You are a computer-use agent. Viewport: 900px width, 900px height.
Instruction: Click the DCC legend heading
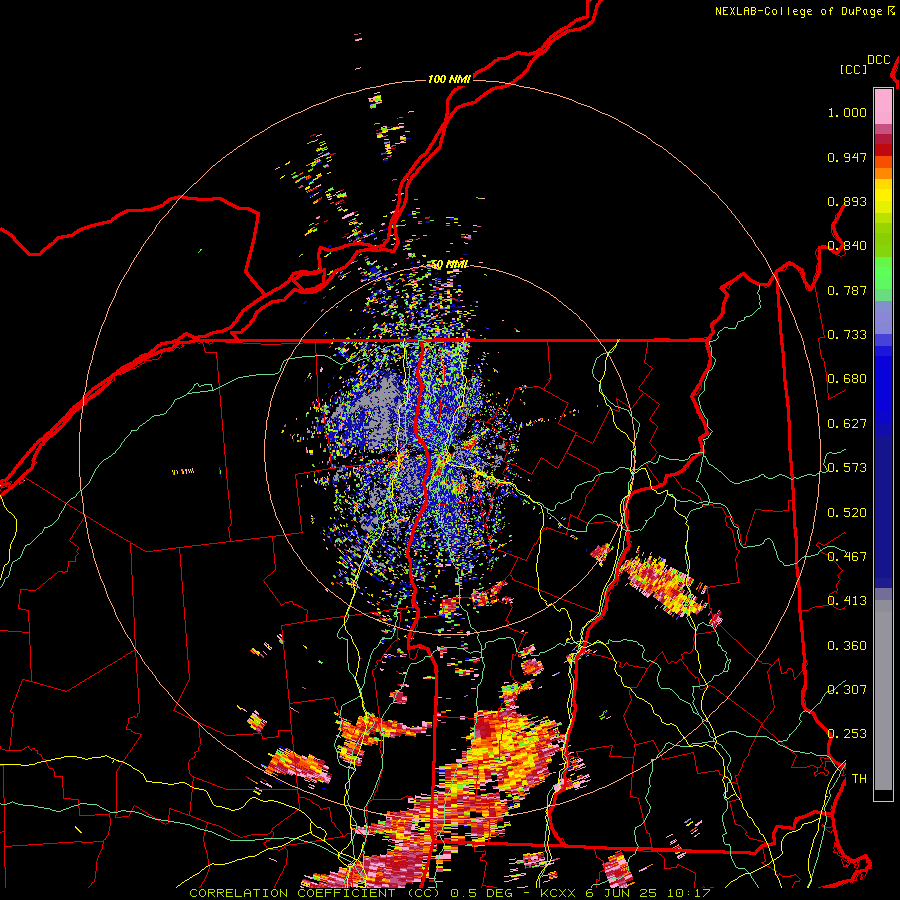pos(878,60)
